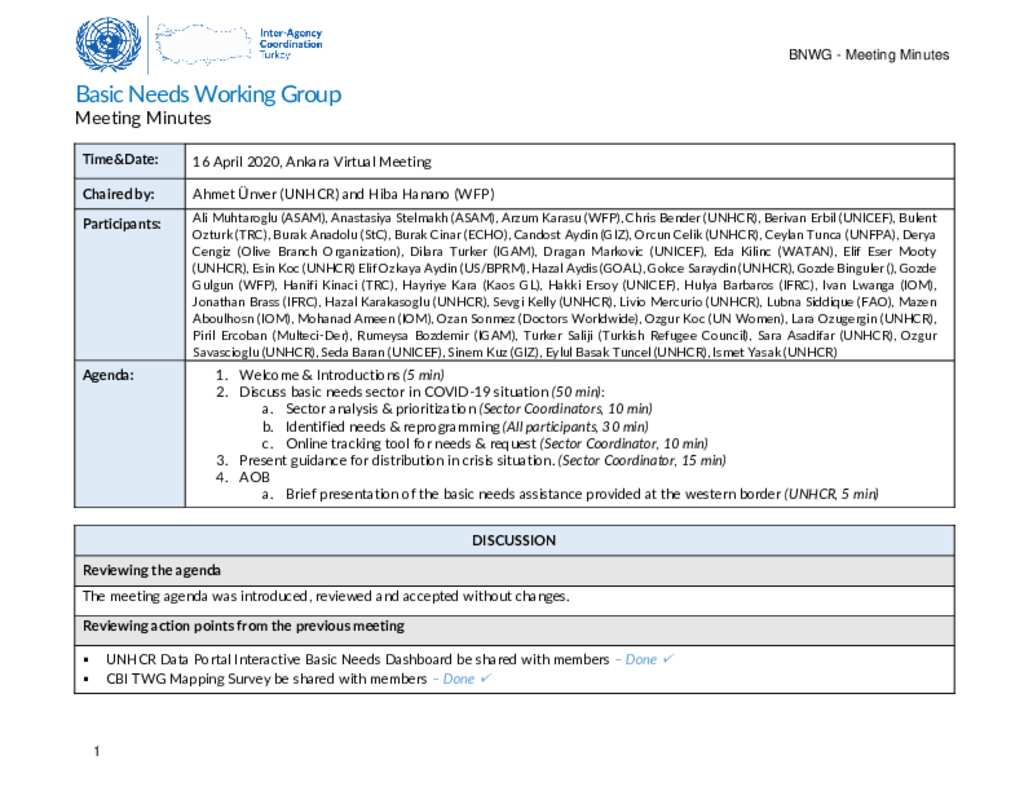Click the page number 1 in footer
Viewport: 1024px width, 791px height.
pyautogui.click(x=95, y=751)
